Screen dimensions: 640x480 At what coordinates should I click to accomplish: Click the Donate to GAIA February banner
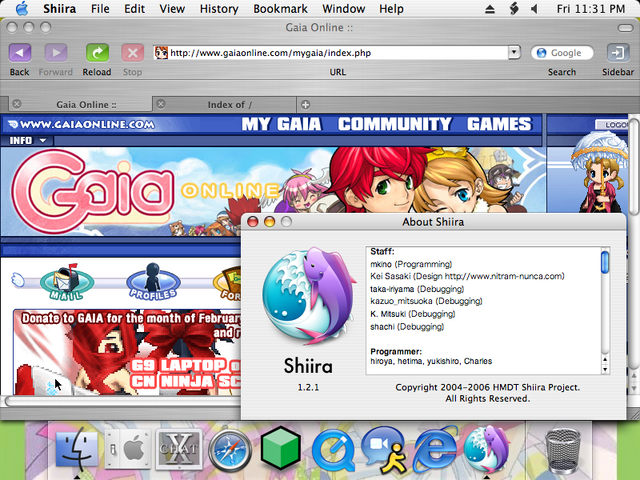pos(127,352)
